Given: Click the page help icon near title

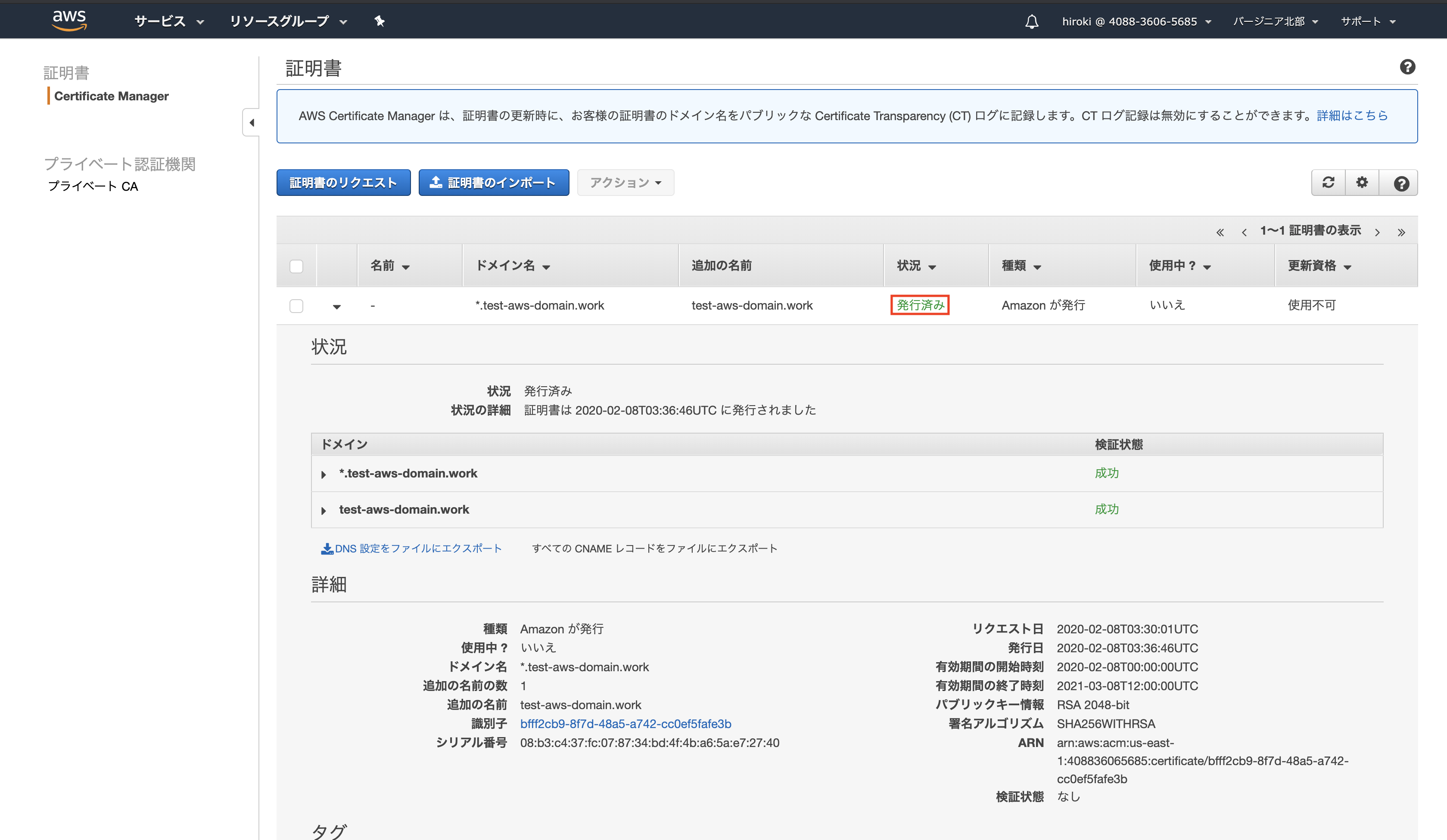Looking at the screenshot, I should pyautogui.click(x=1407, y=67).
